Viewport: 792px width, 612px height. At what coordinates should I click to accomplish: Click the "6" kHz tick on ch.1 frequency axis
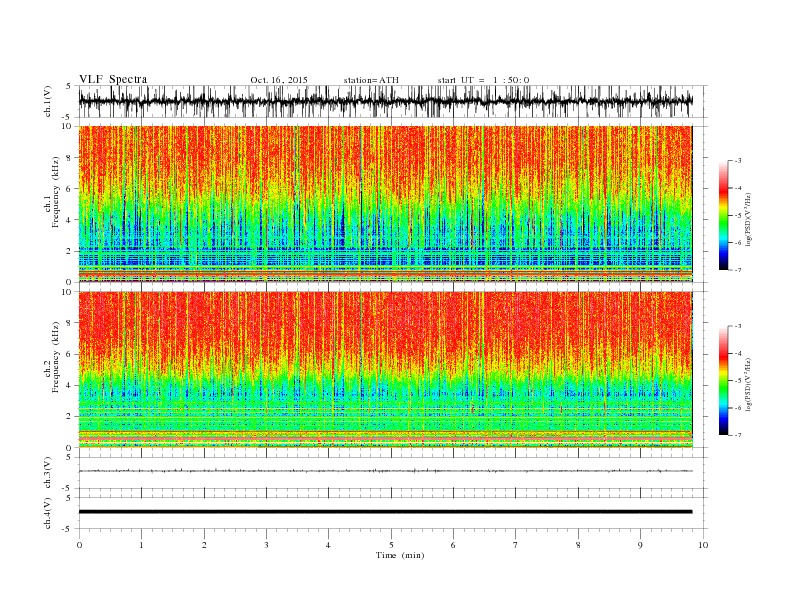[x=69, y=189]
